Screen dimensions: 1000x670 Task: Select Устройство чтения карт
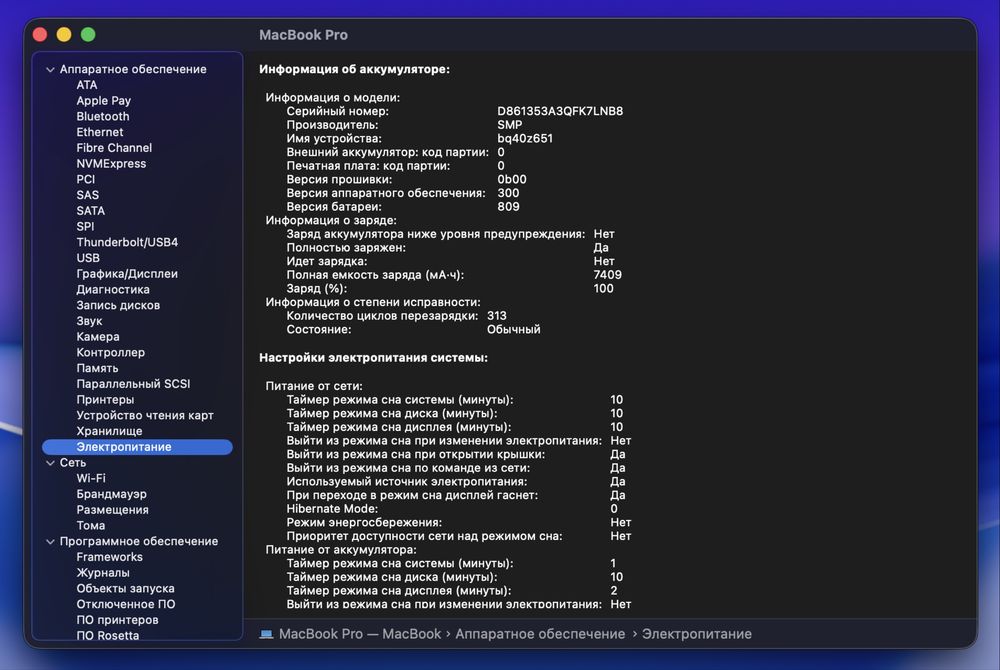[145, 415]
